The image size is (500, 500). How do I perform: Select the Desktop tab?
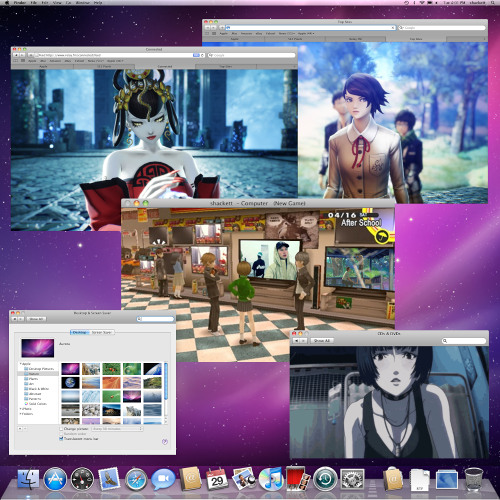point(80,332)
